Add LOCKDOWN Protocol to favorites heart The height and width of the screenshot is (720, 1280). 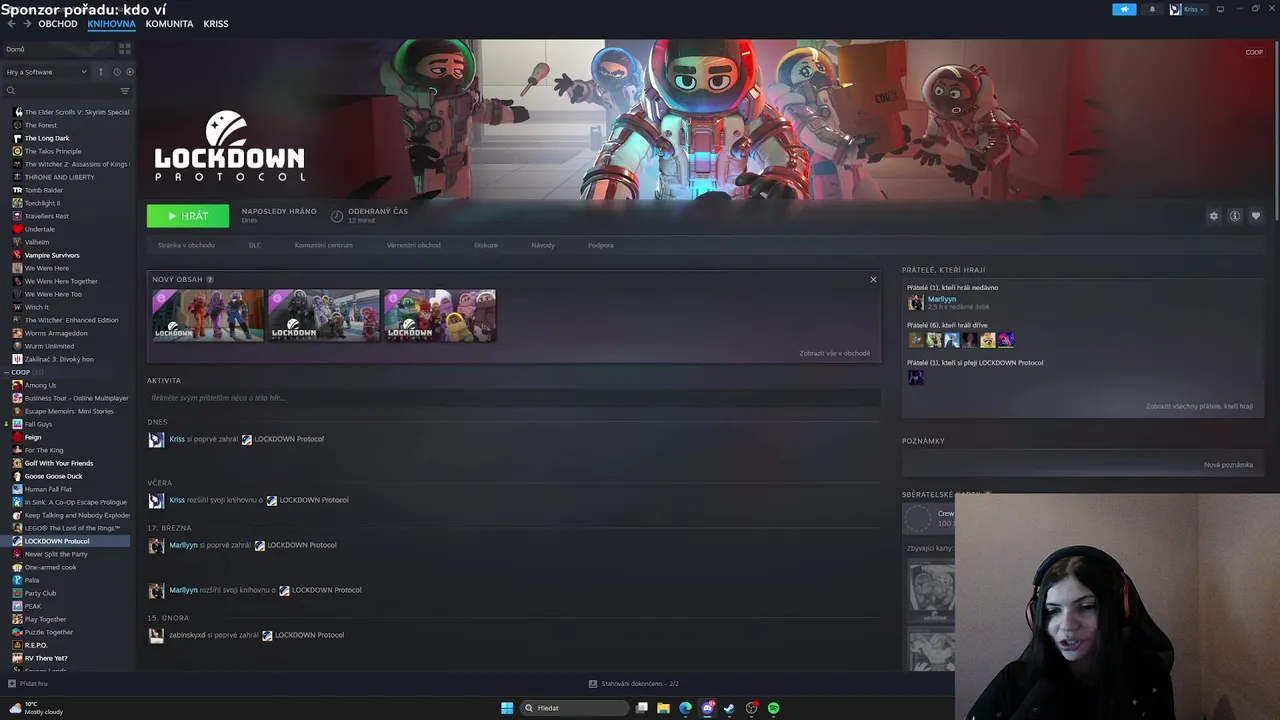click(1256, 216)
